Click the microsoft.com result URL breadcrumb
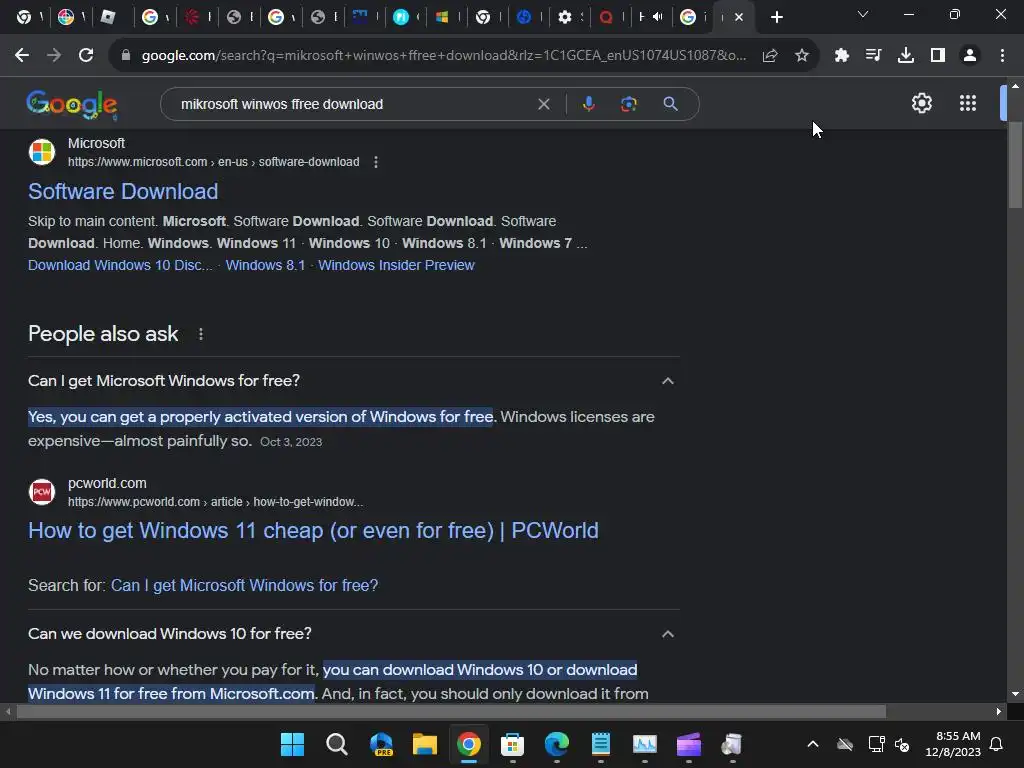Viewport: 1024px width, 768px height. [214, 162]
